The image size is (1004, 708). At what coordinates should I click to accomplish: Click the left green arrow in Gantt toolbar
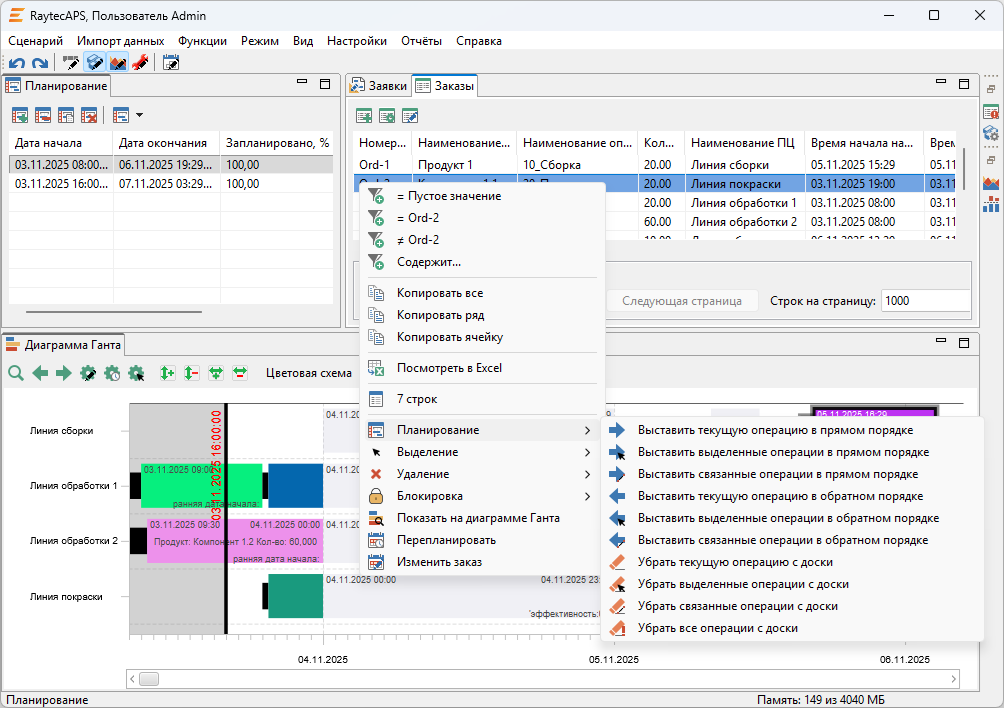coord(40,373)
